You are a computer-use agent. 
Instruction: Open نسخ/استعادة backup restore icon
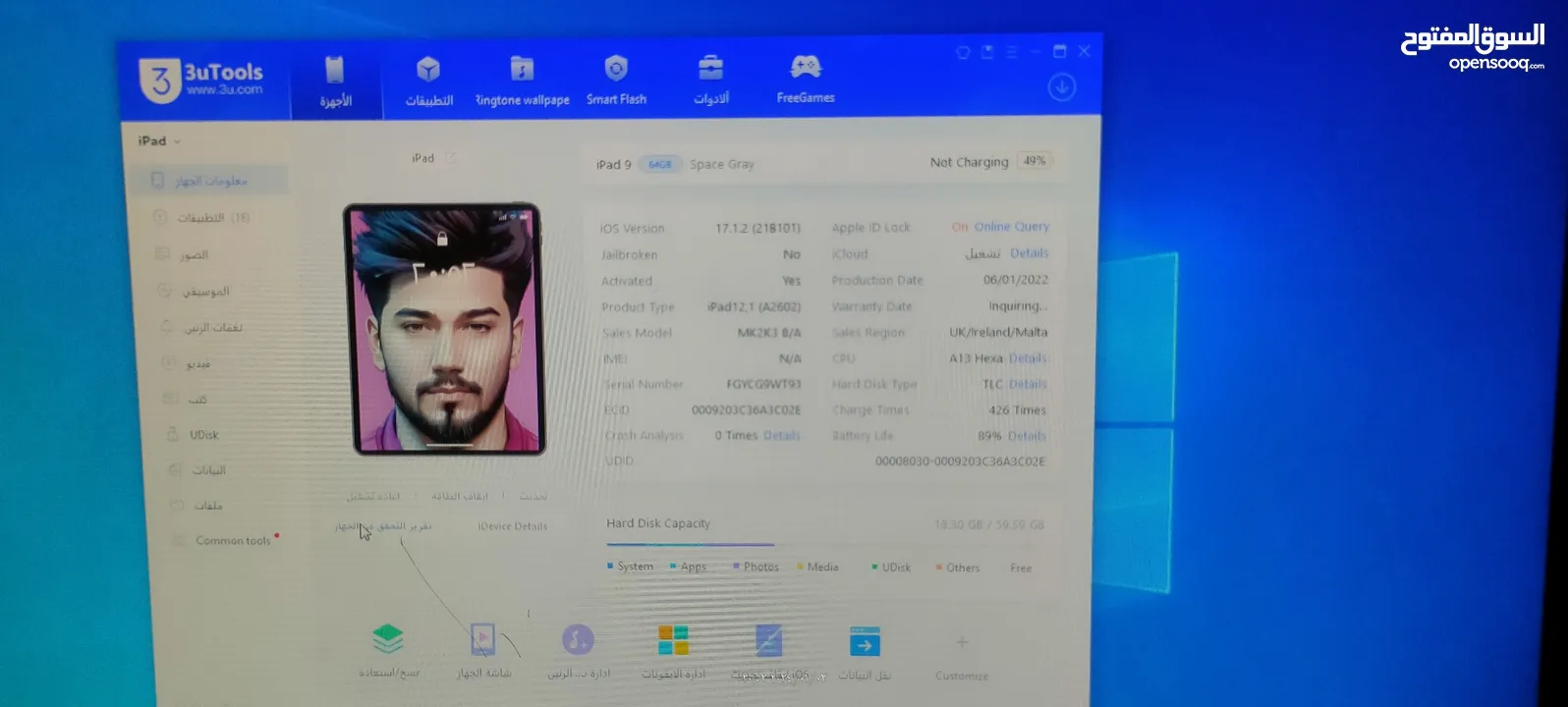point(388,639)
